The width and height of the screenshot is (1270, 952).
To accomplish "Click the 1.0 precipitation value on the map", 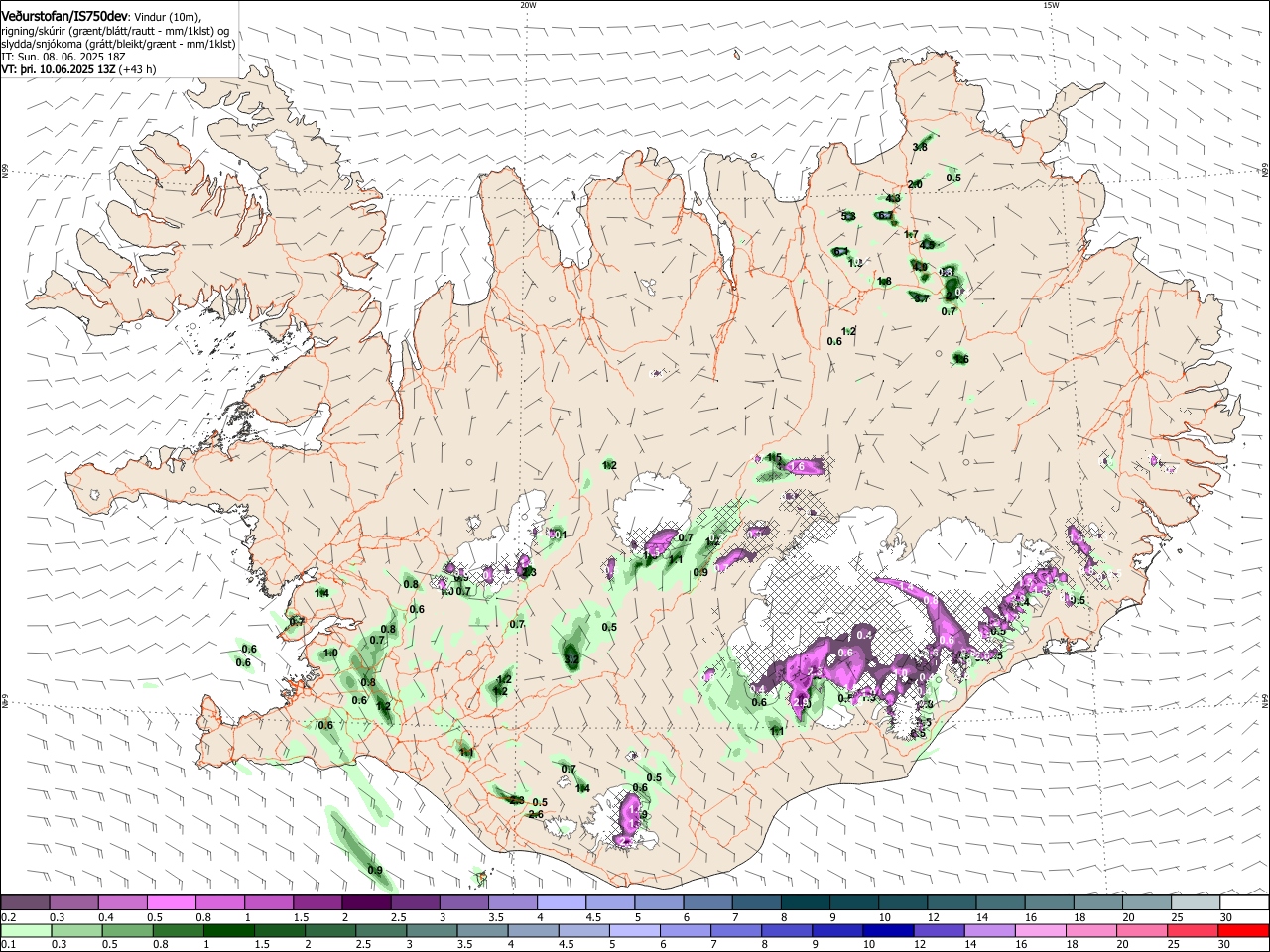I will tap(330, 654).
